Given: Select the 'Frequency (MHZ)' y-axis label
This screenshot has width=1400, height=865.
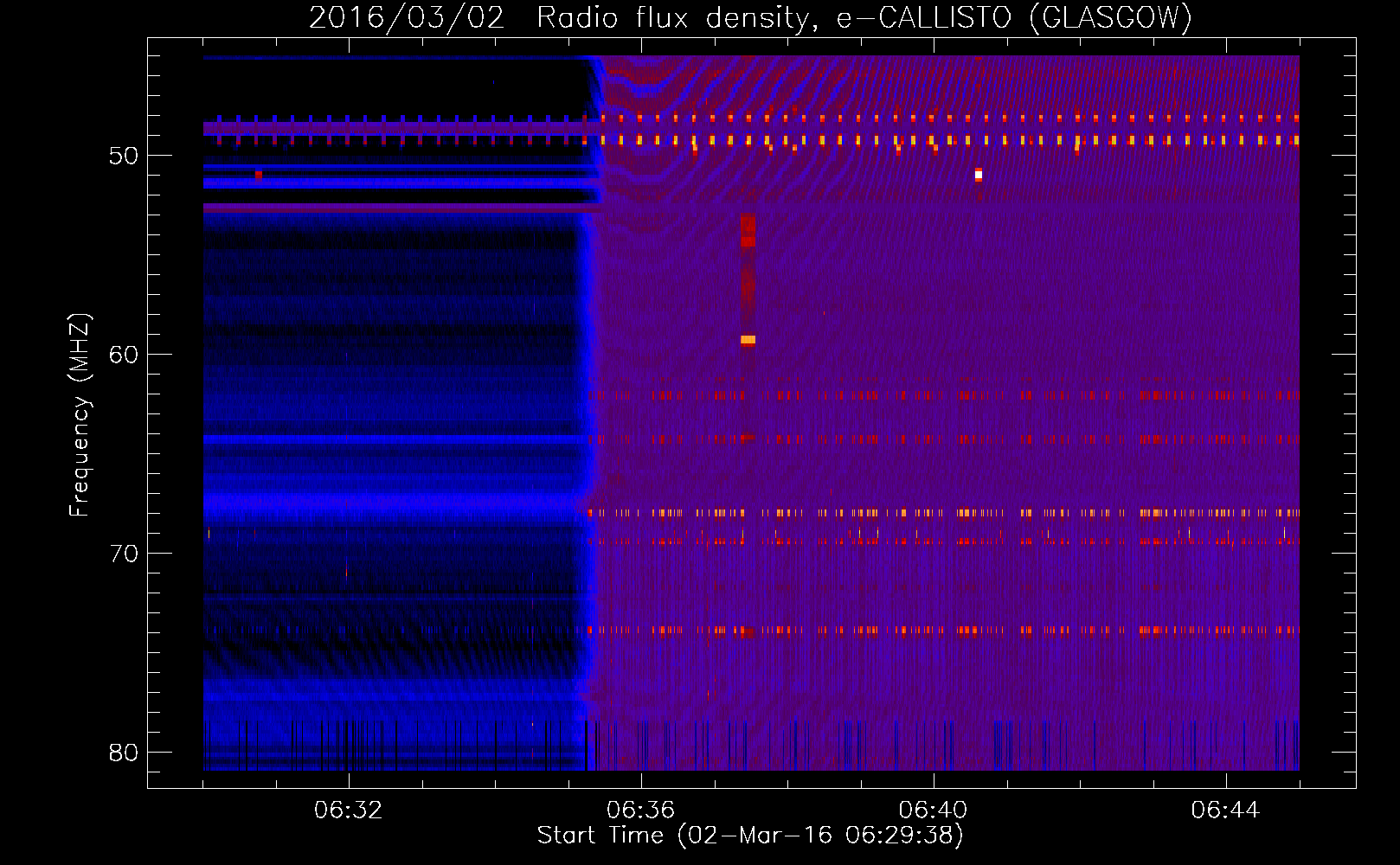Looking at the screenshot, I should [80, 415].
